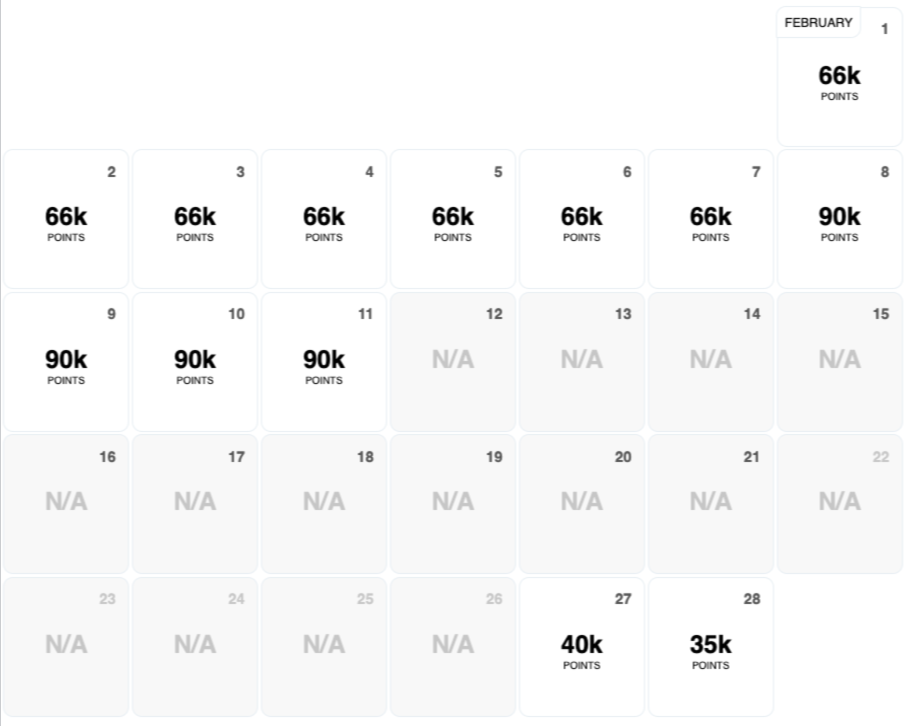The height and width of the screenshot is (726, 904).
Task: Click February 11 at 90k points
Action: 324,362
